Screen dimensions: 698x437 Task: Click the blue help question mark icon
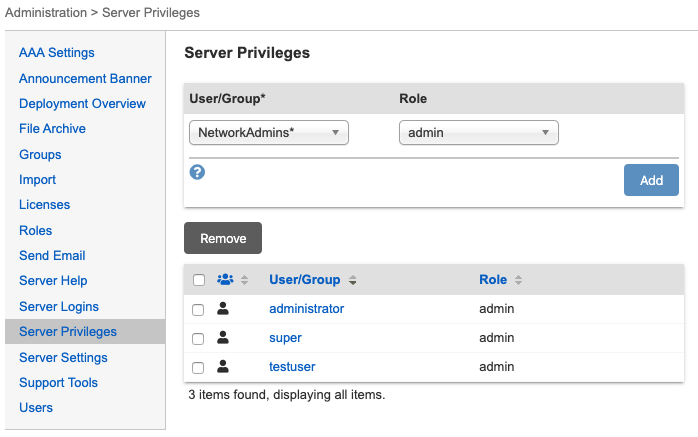click(x=198, y=172)
